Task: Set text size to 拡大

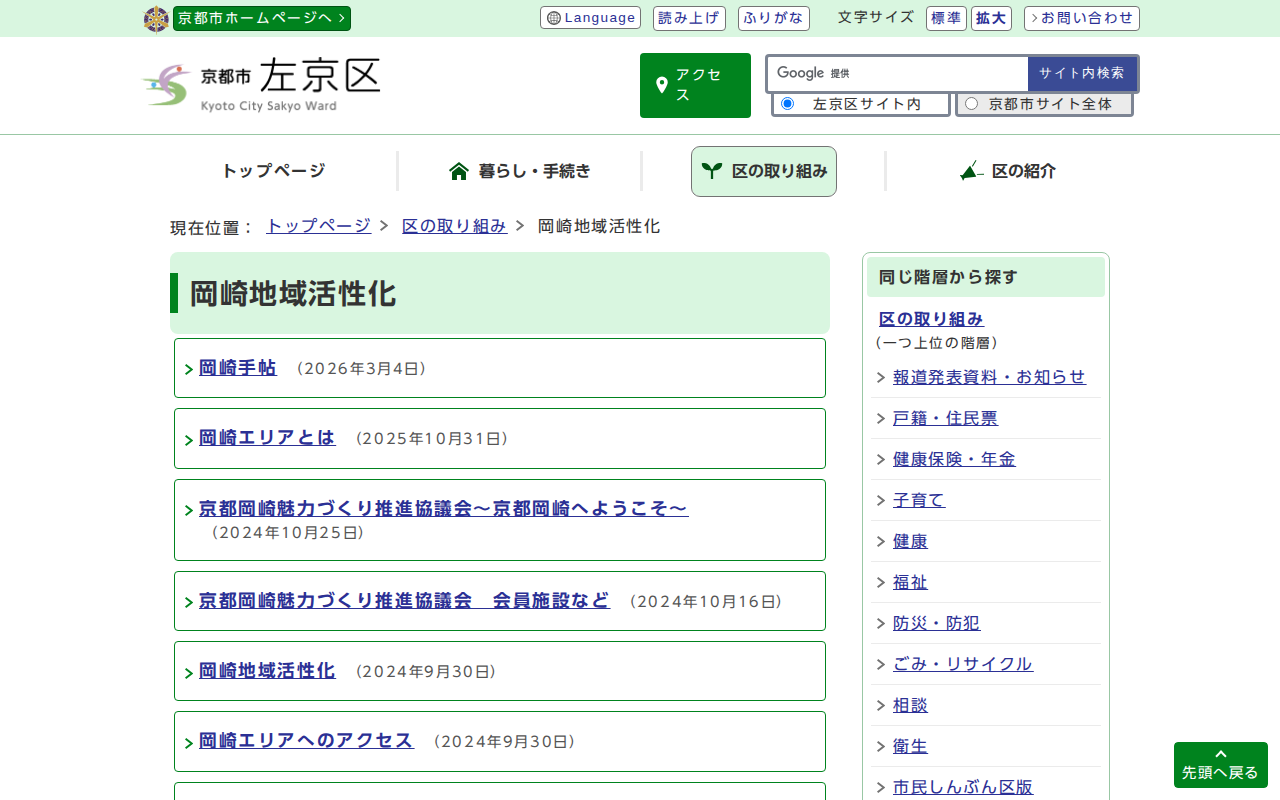Action: click(x=991, y=18)
